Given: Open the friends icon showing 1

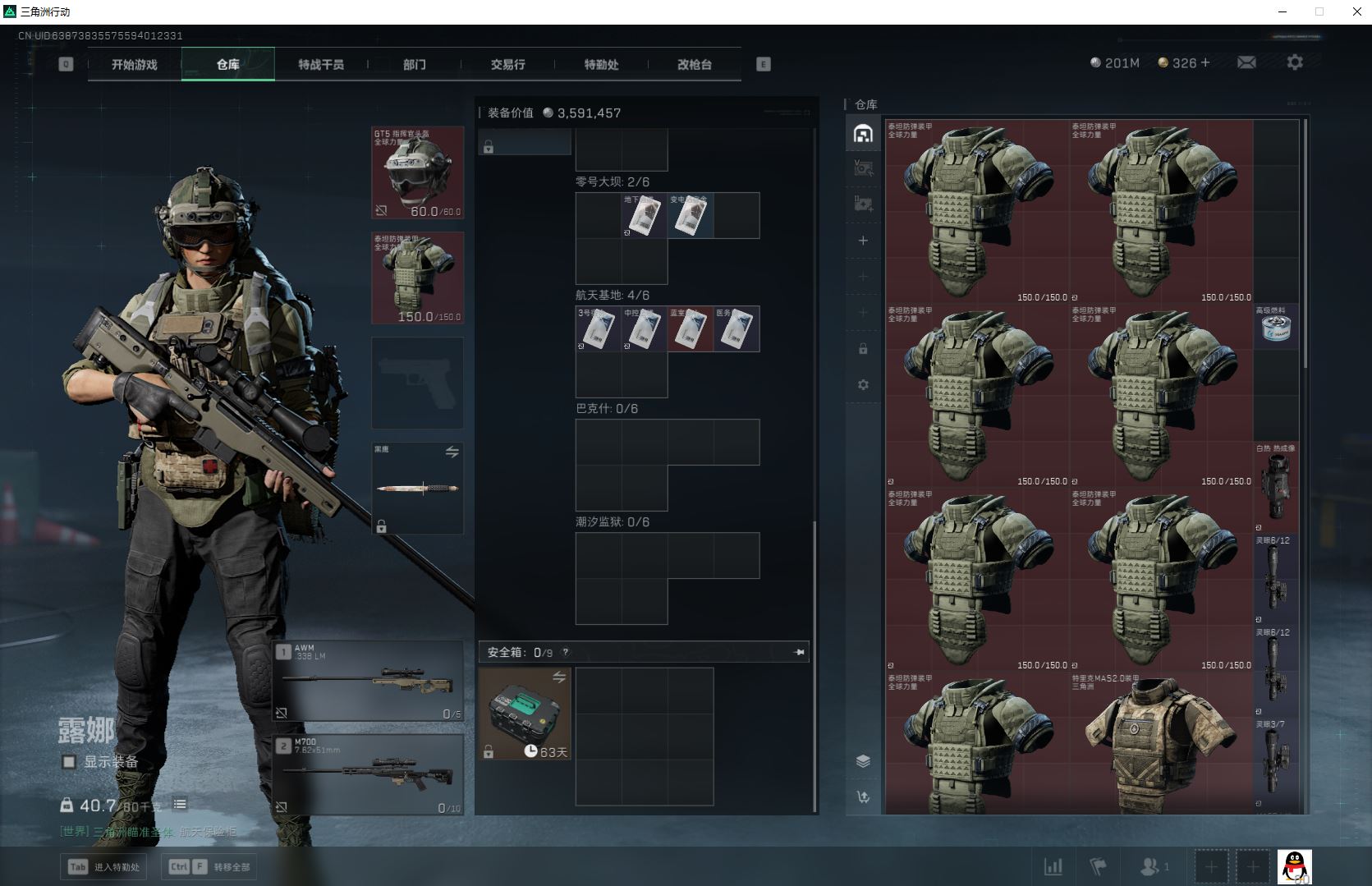Looking at the screenshot, I should click(x=1154, y=866).
